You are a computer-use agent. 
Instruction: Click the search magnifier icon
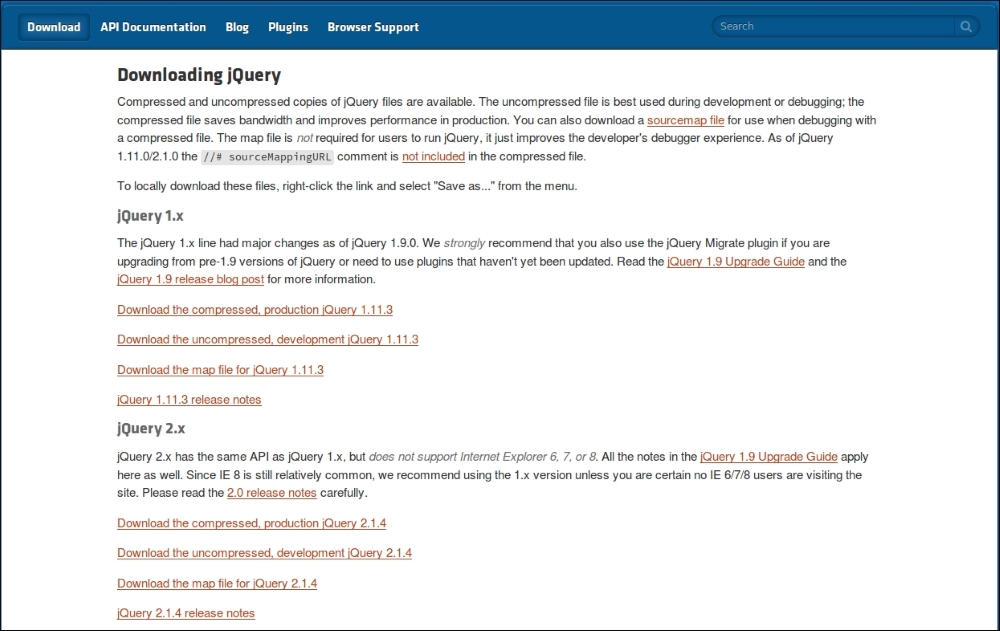pos(966,26)
